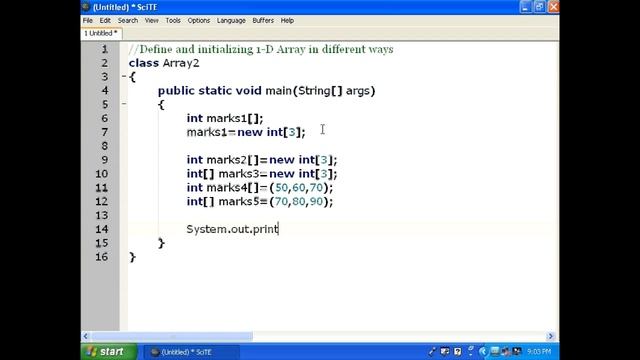
Task: Click line number 16 in the margin
Action: coord(102,257)
